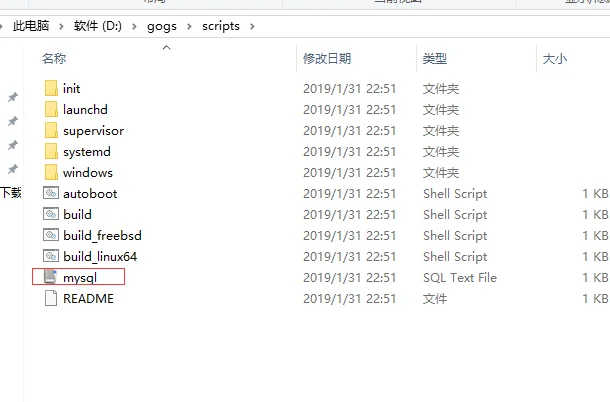Select the build_freebsd file name
Image resolution: width=610 pixels, height=402 pixels.
(x=102, y=235)
